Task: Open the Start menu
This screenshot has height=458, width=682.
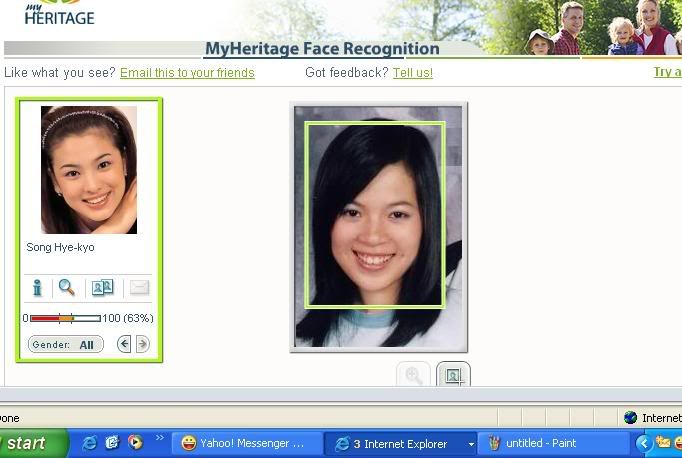Action: 33,443
